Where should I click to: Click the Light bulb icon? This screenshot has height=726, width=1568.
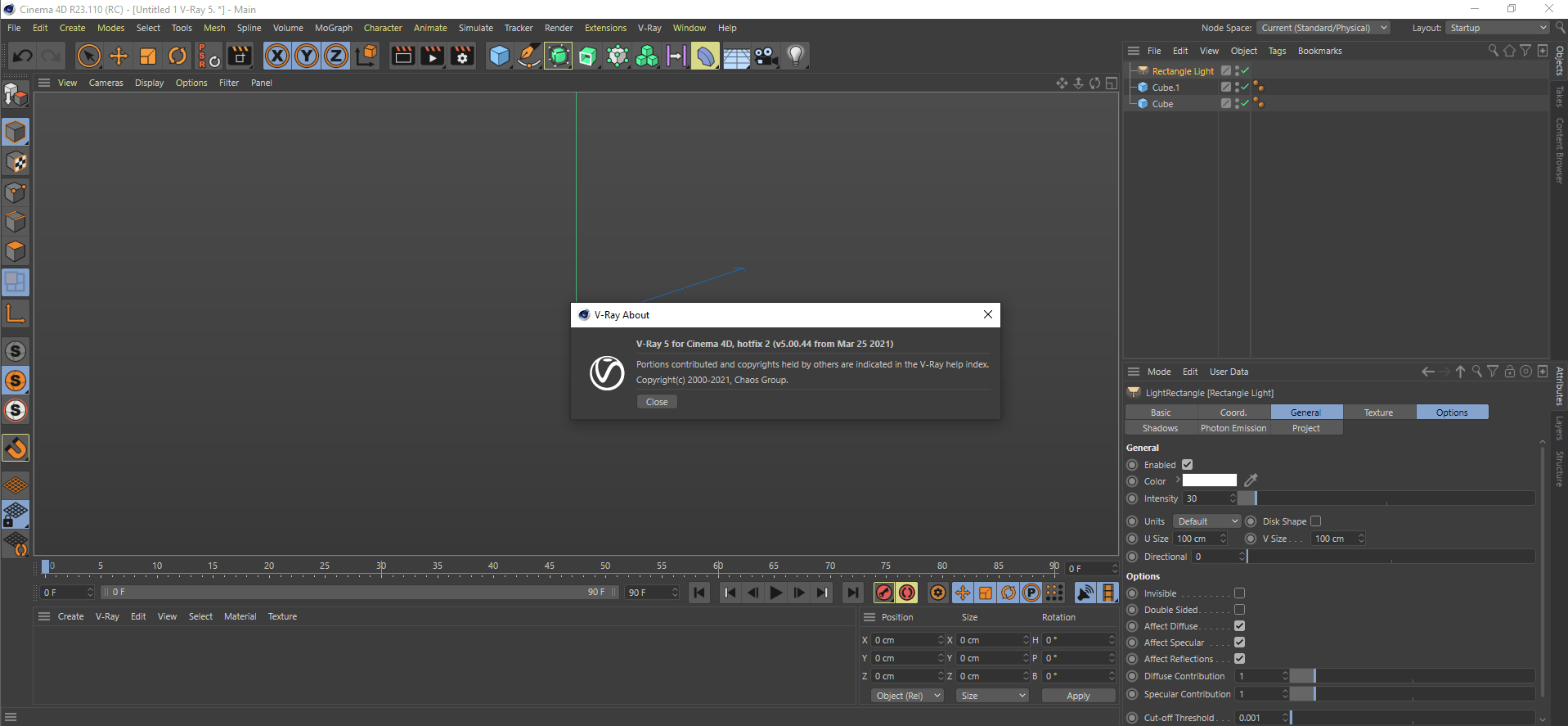pos(795,56)
